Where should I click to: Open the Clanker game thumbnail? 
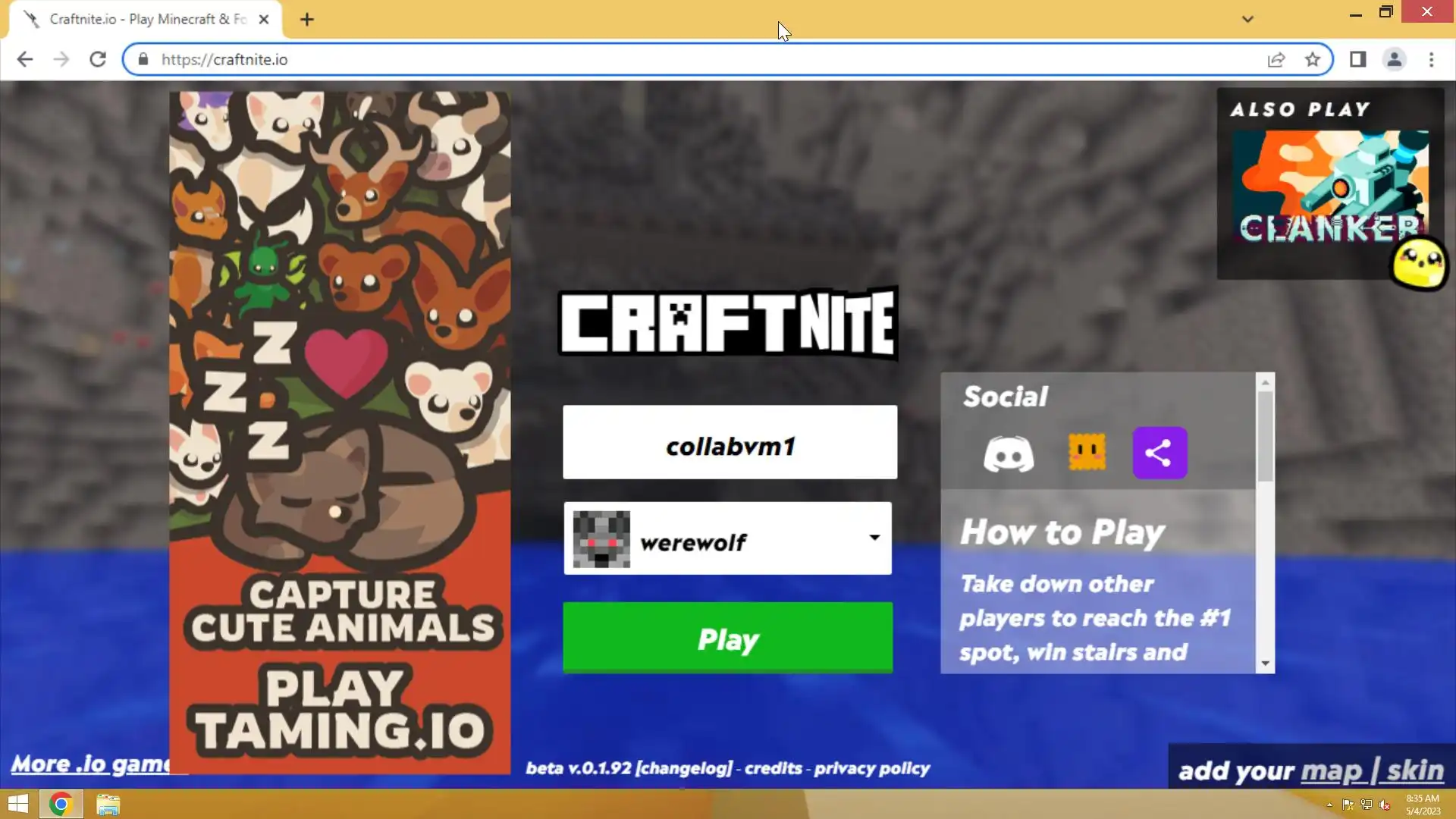(x=1329, y=186)
